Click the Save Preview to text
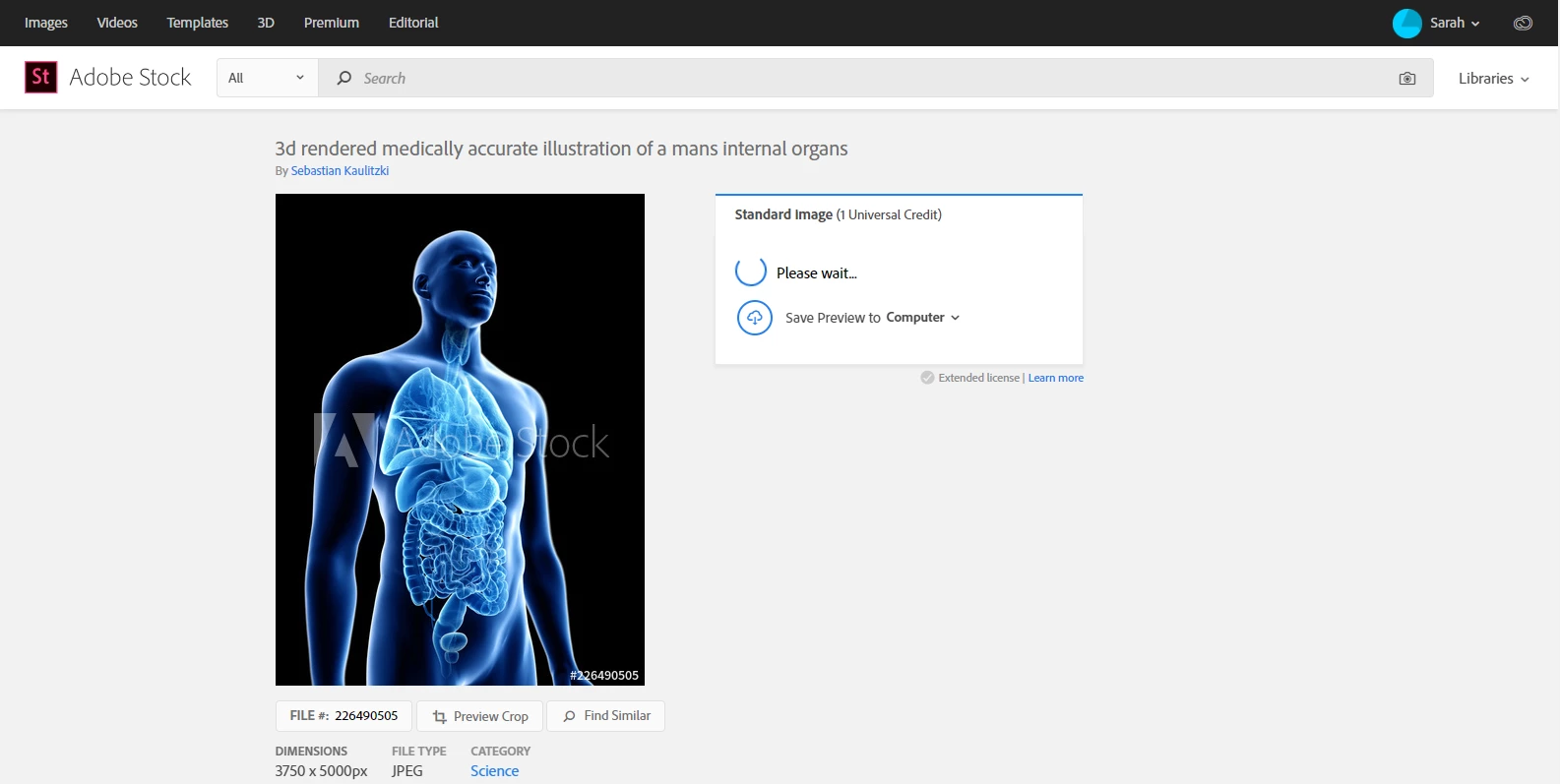This screenshot has width=1560, height=784. tap(833, 318)
